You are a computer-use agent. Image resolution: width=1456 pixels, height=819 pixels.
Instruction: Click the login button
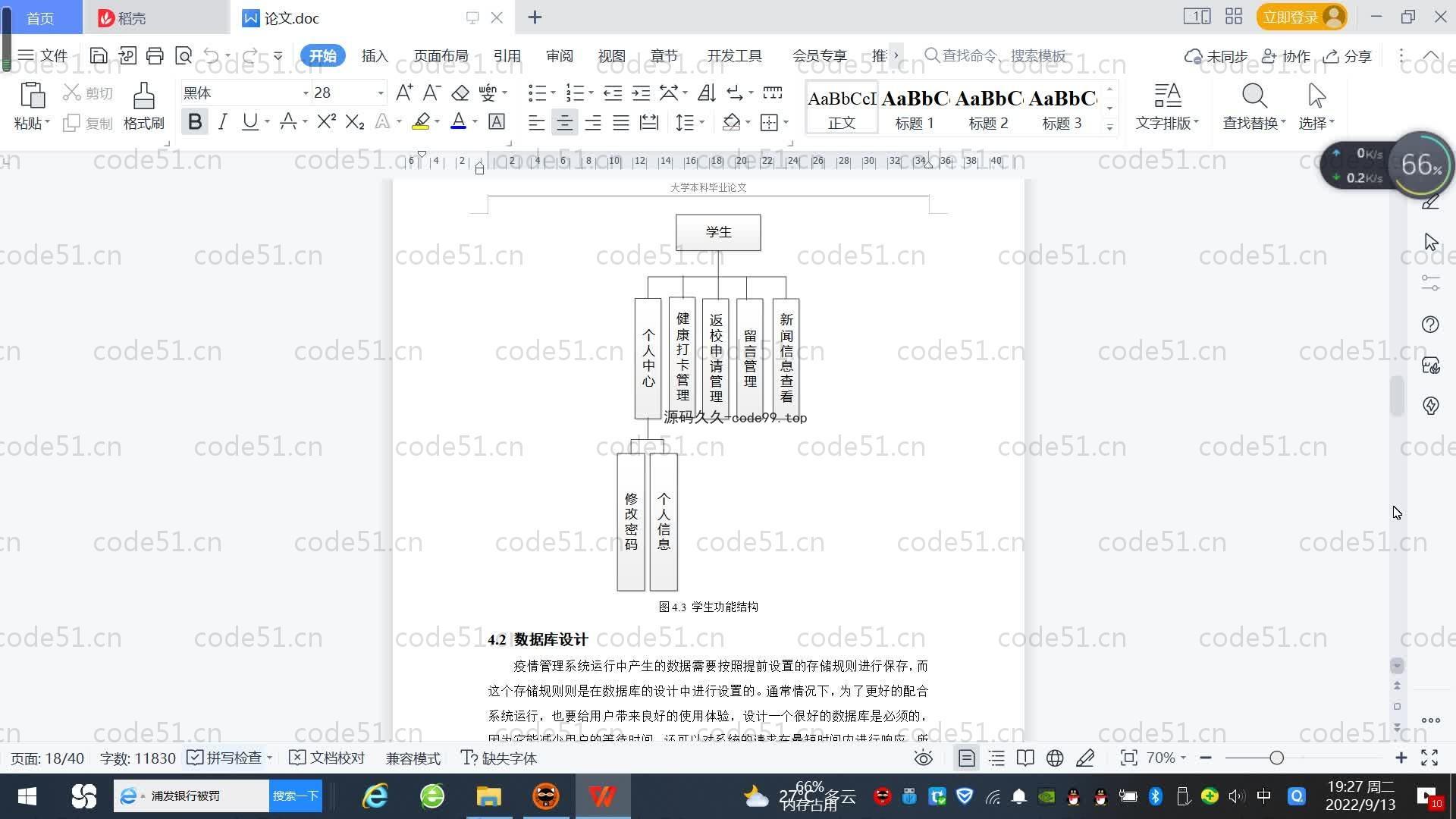1301,17
